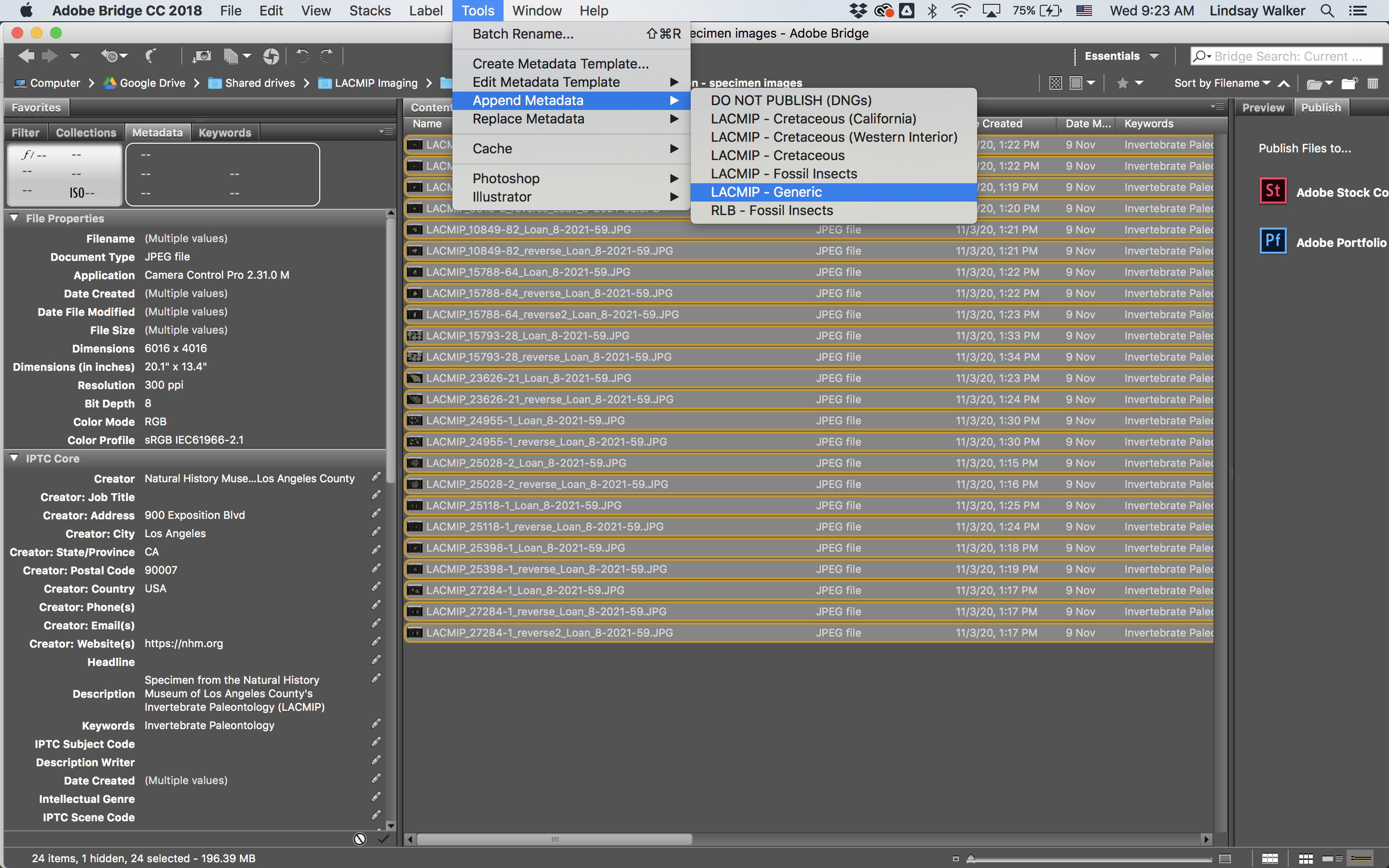
Task: Rotate 90° counterclockwise icon
Action: pos(302,55)
